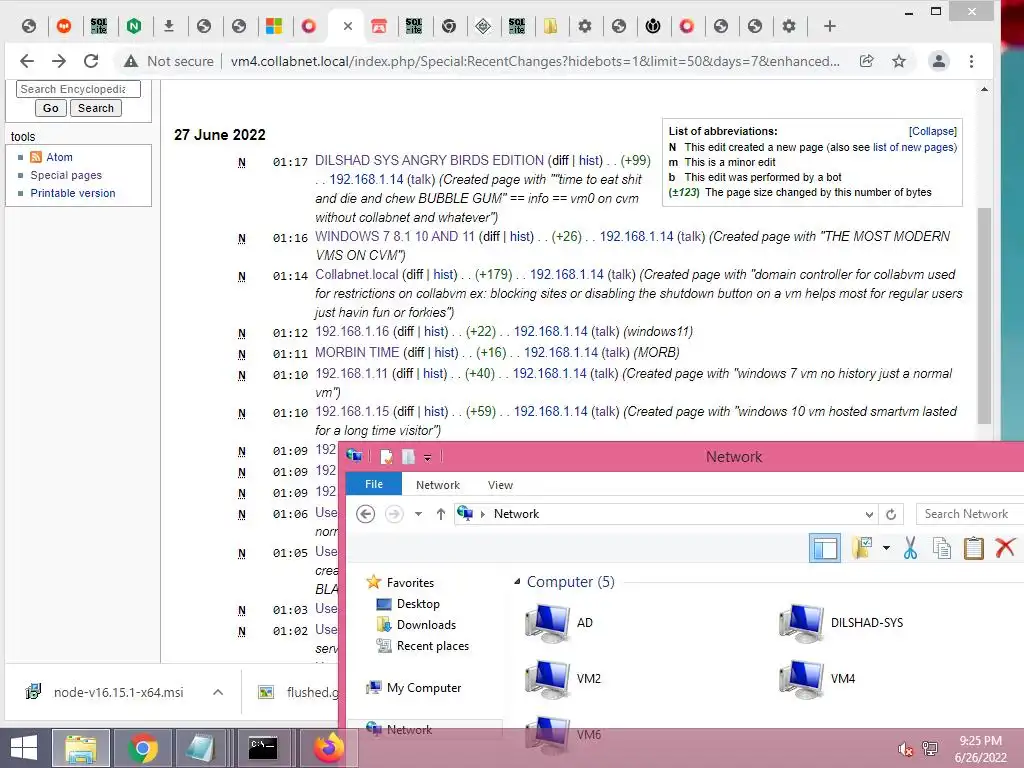
Task: Collapse the Computer (5) group
Action: tap(517, 581)
